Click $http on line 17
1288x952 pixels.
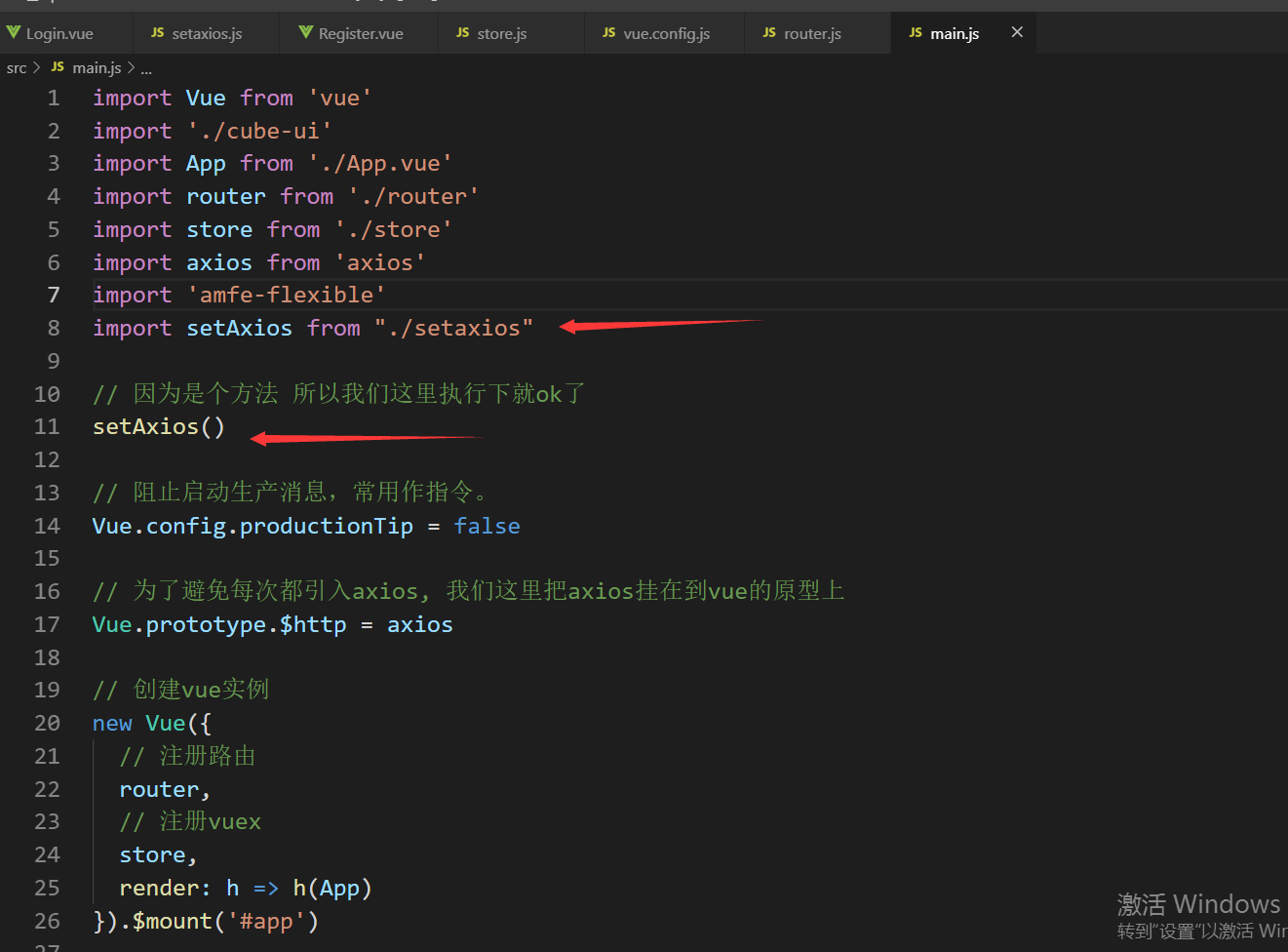pos(313,625)
